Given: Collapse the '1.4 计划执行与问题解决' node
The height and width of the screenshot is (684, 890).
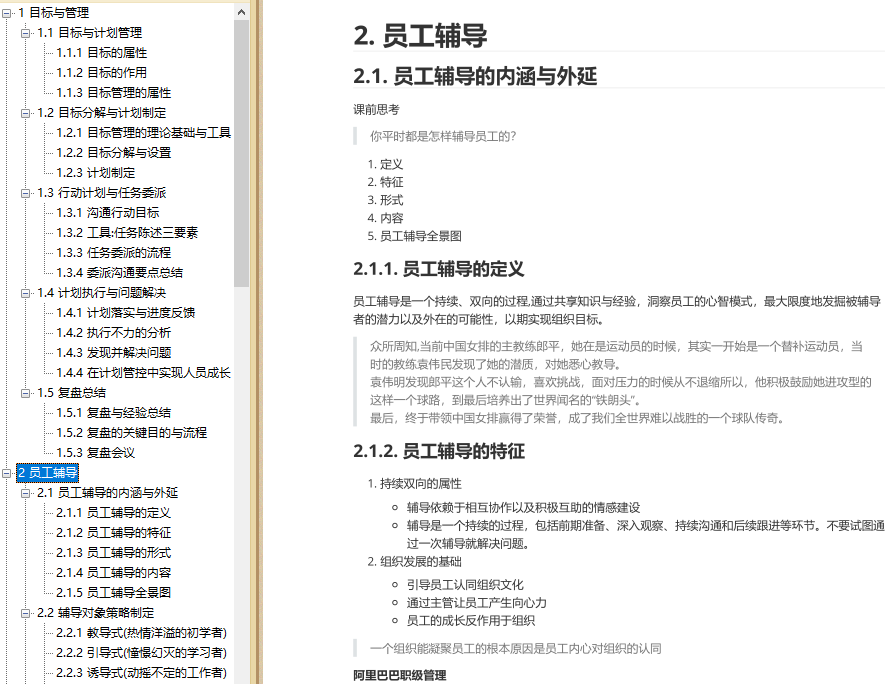Looking at the screenshot, I should (25, 293).
